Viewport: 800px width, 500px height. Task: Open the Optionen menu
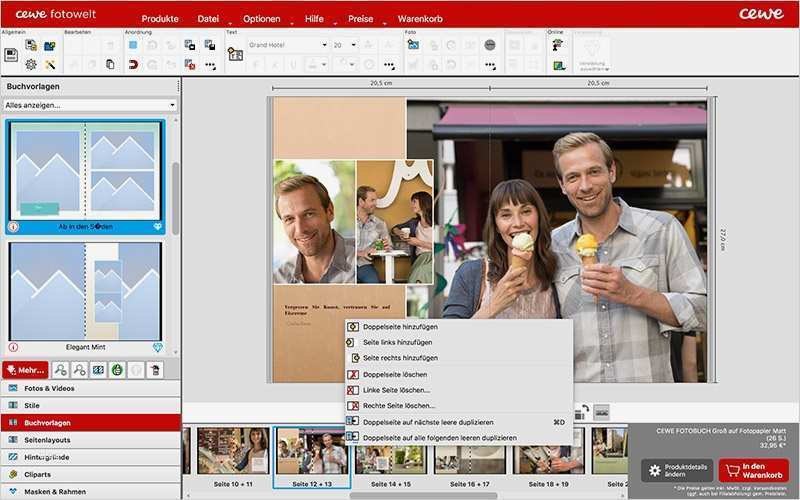click(x=262, y=19)
